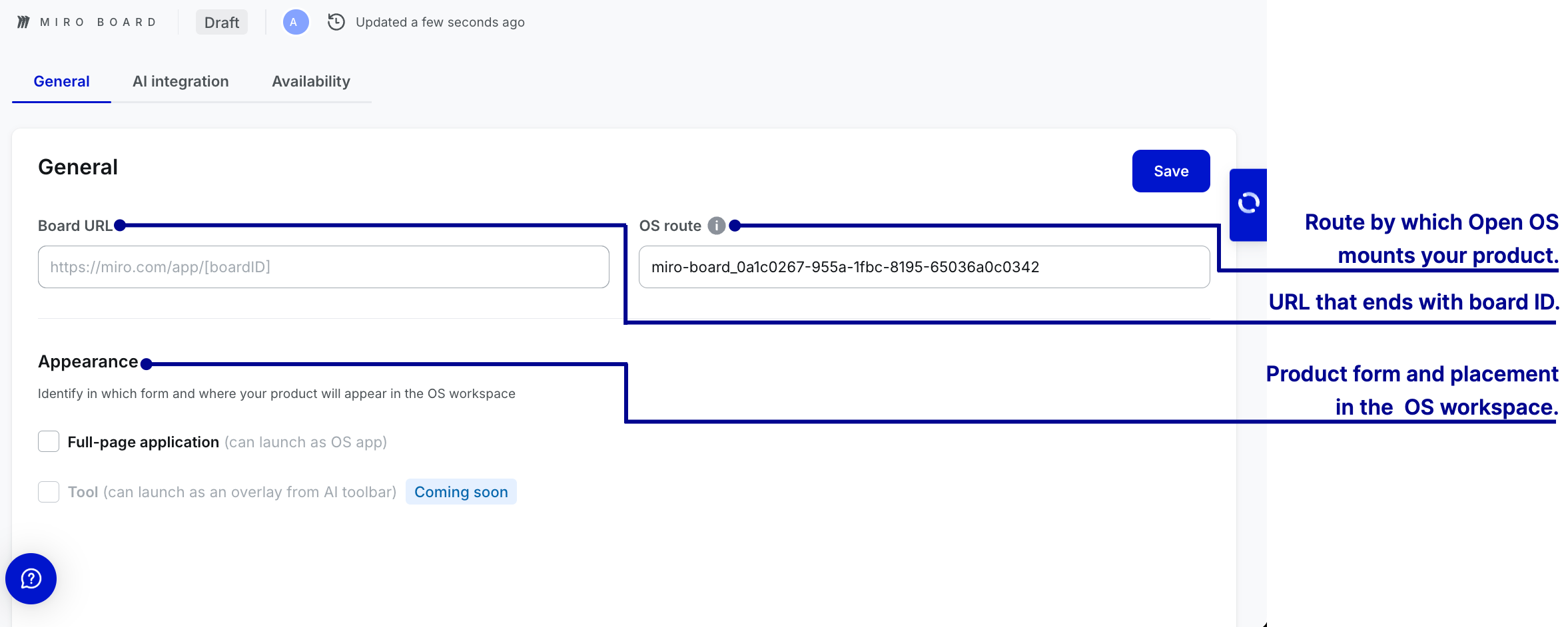The image size is (1568, 627).
Task: Click into the OS route text field
Action: [x=924, y=267]
